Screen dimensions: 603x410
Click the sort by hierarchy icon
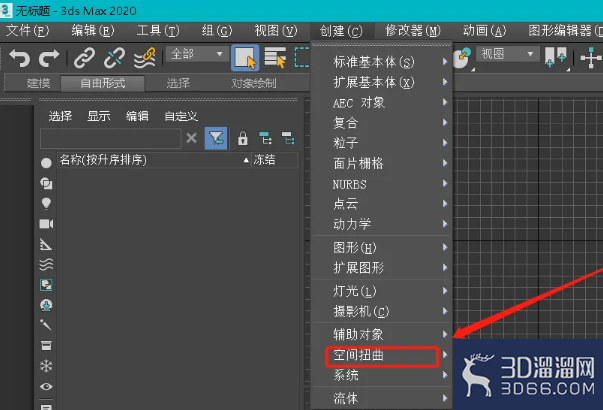[x=265, y=138]
